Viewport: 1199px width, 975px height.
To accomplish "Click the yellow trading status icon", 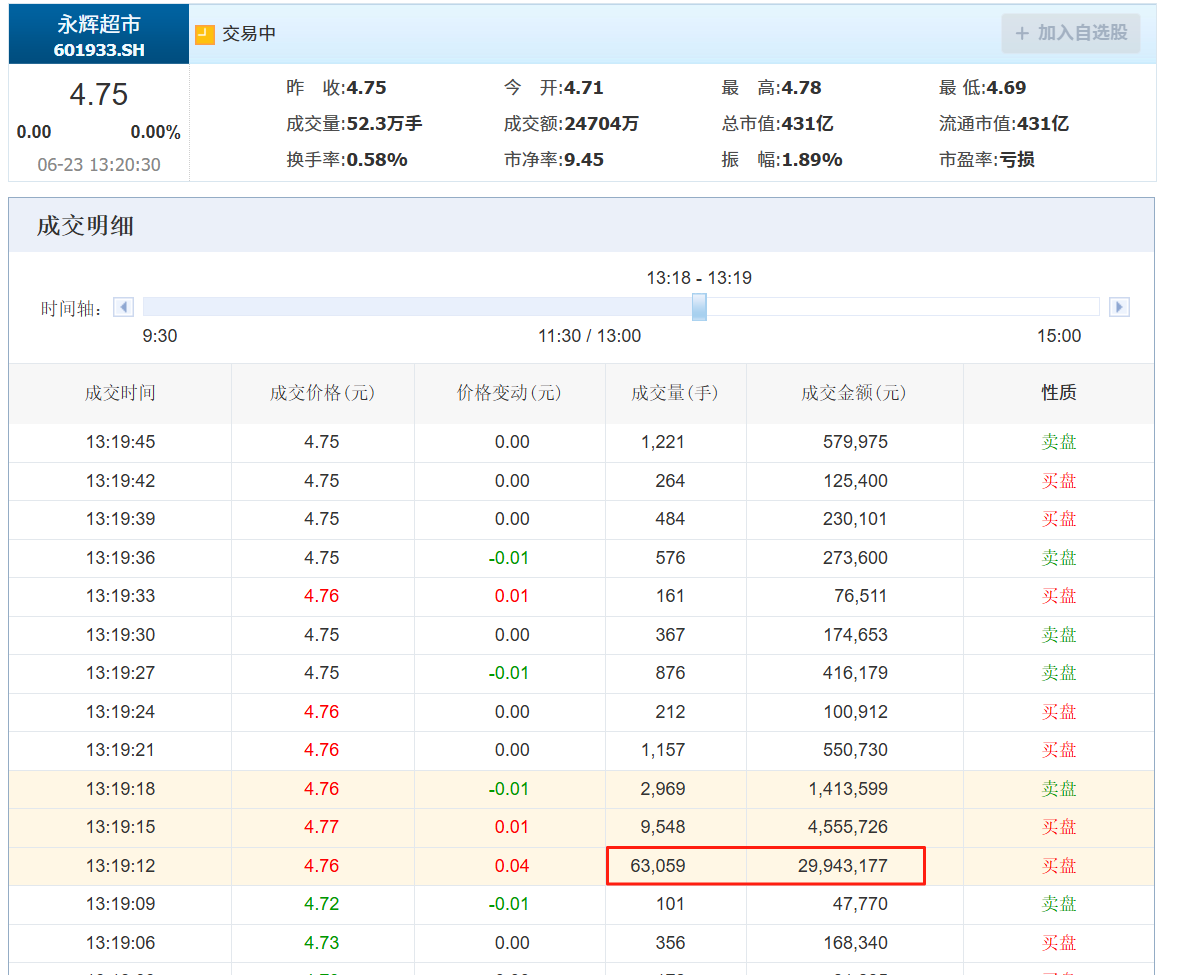I will click(x=204, y=34).
